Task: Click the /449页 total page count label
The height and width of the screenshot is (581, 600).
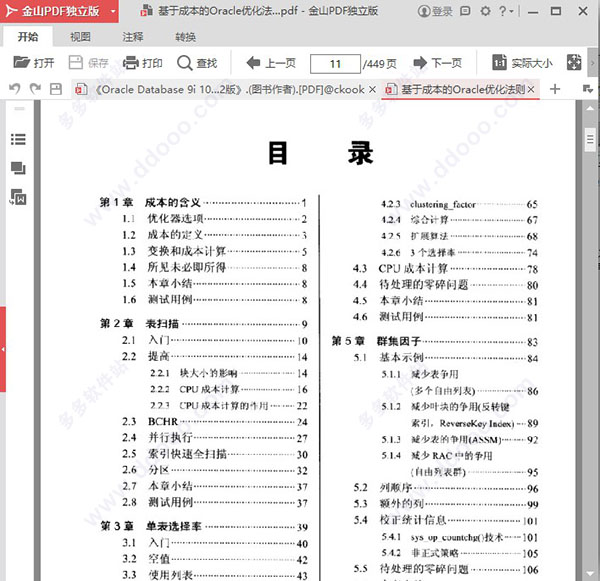Action: (380, 64)
